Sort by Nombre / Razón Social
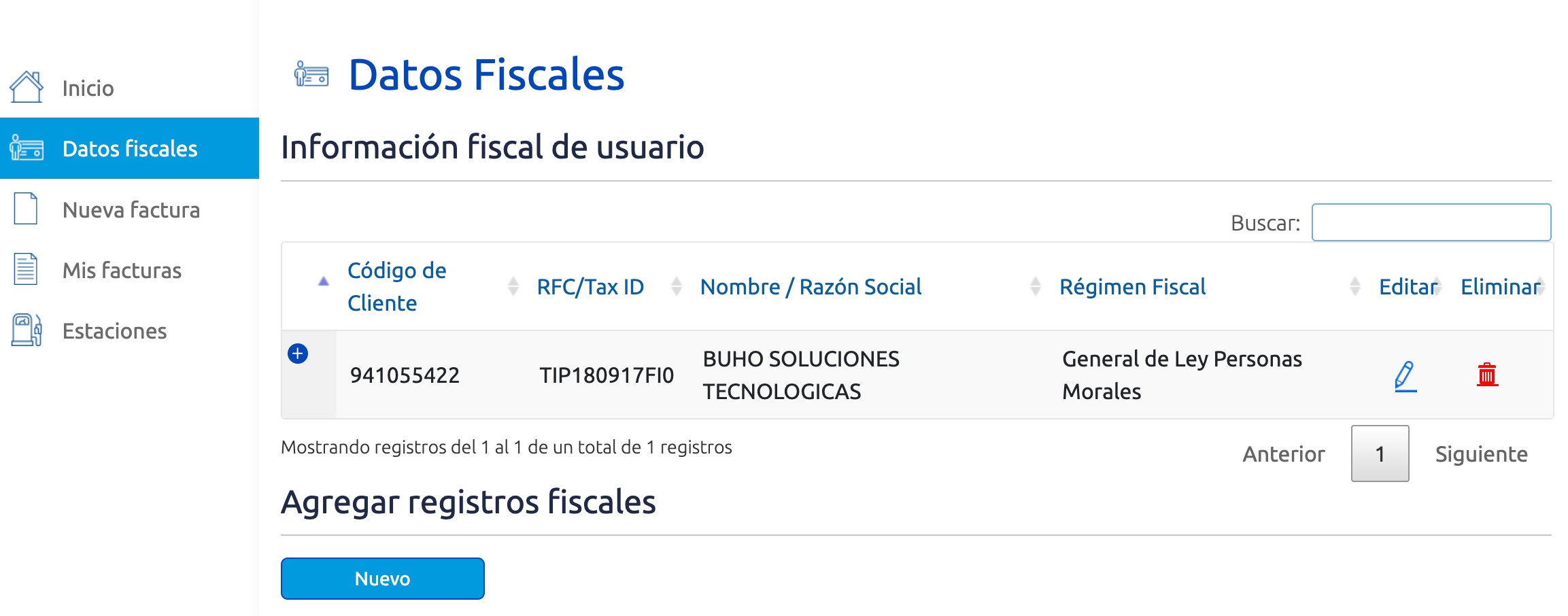 pyautogui.click(x=1036, y=286)
